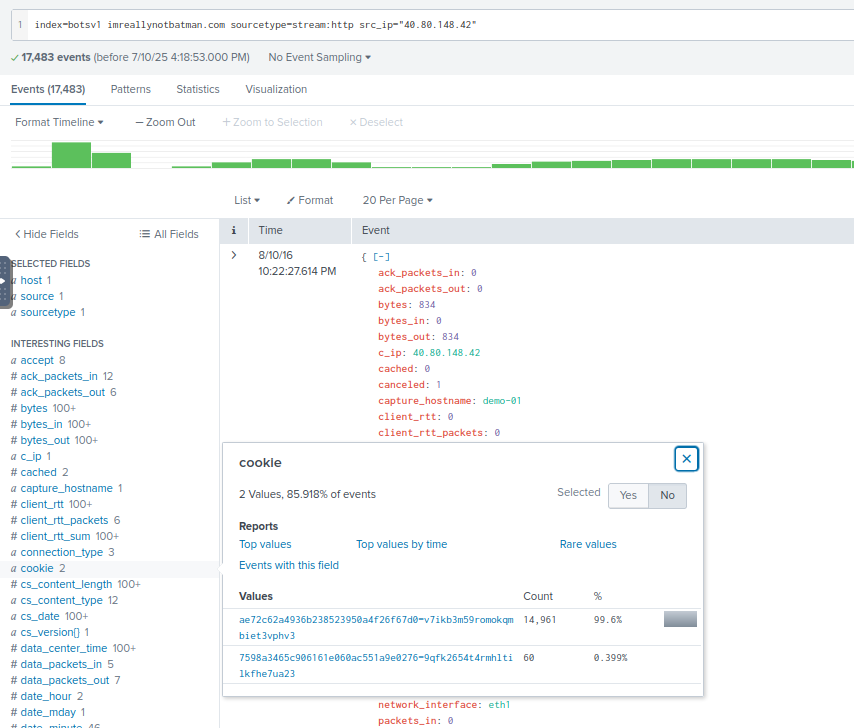Click the Time column header
854x728 pixels.
(270, 230)
